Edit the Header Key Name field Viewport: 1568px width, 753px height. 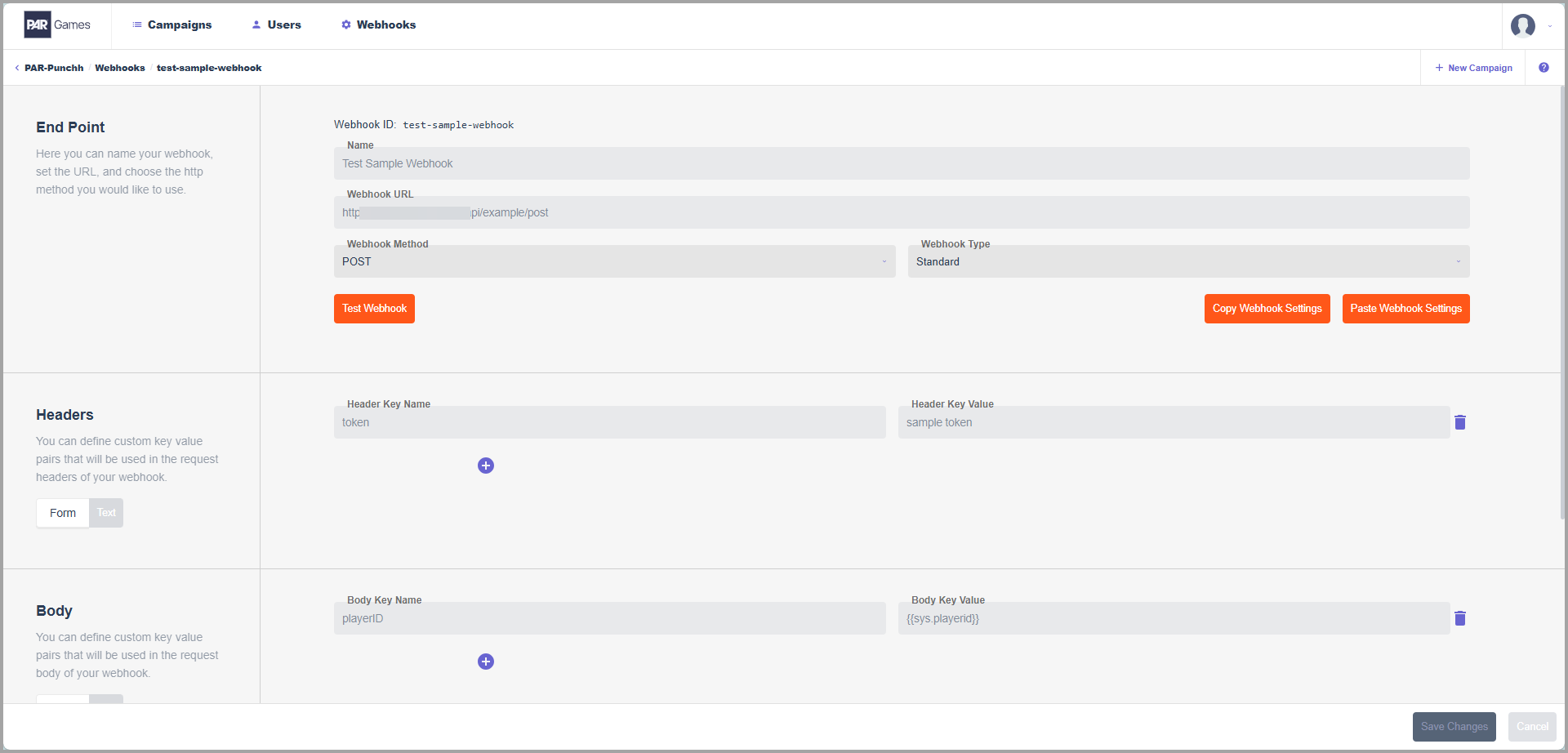click(x=609, y=422)
